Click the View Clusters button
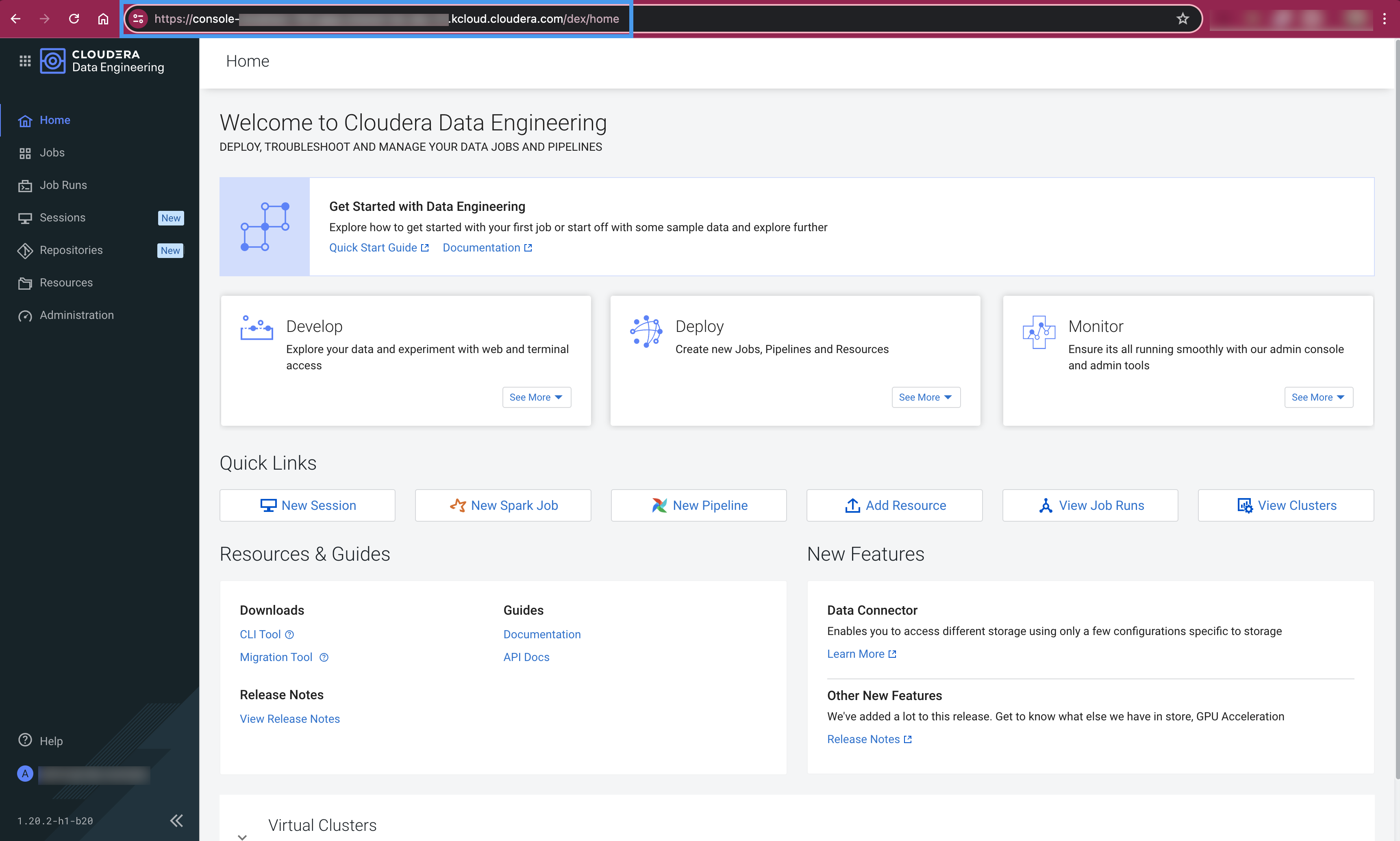Image resolution: width=1400 pixels, height=841 pixels. point(1285,505)
